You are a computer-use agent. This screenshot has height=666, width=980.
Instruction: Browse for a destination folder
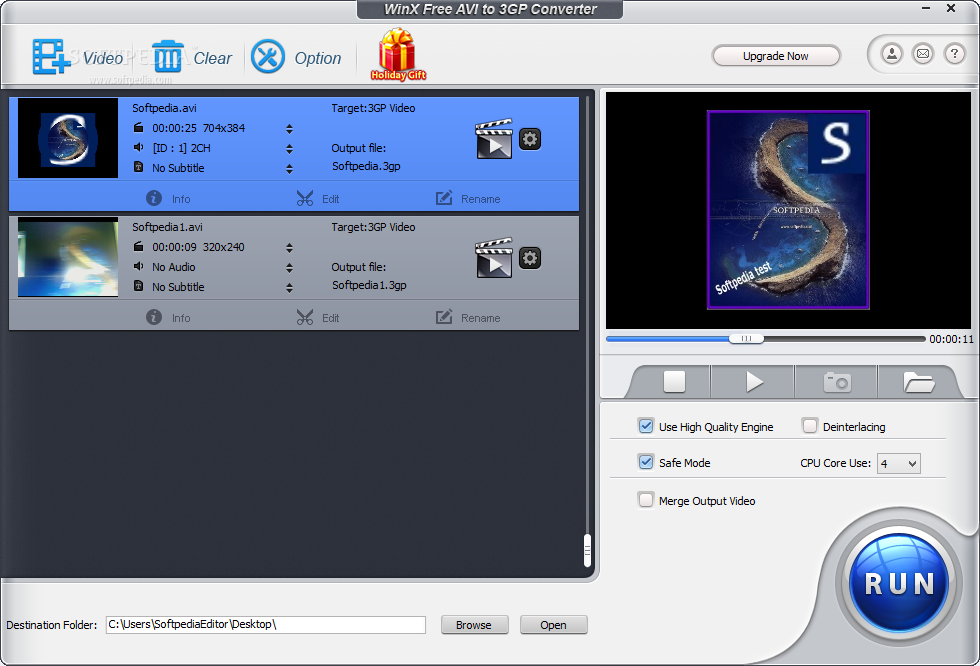[x=474, y=625]
